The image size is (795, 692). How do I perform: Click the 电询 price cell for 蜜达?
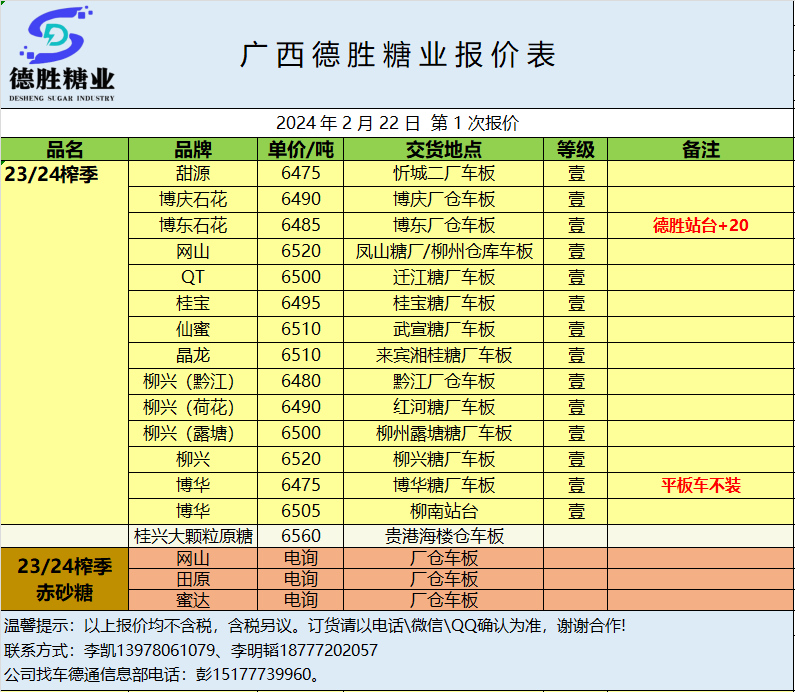coord(301,600)
